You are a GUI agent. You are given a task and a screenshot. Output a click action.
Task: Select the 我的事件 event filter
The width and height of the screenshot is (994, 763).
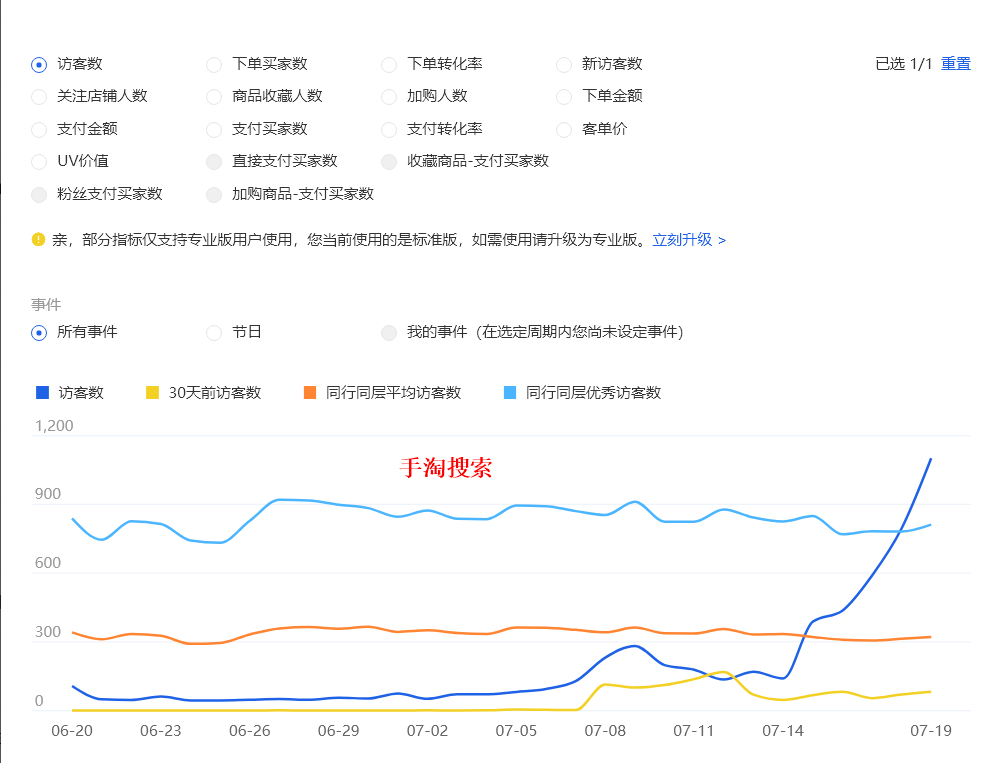tap(389, 333)
